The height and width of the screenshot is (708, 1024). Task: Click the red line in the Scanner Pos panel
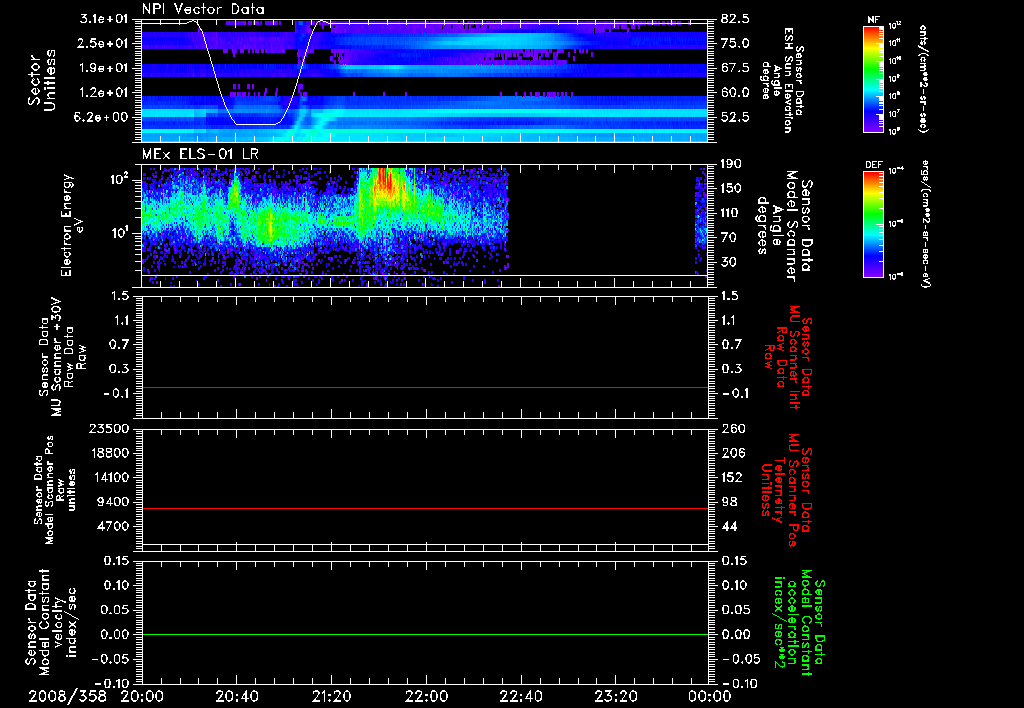tap(424, 508)
